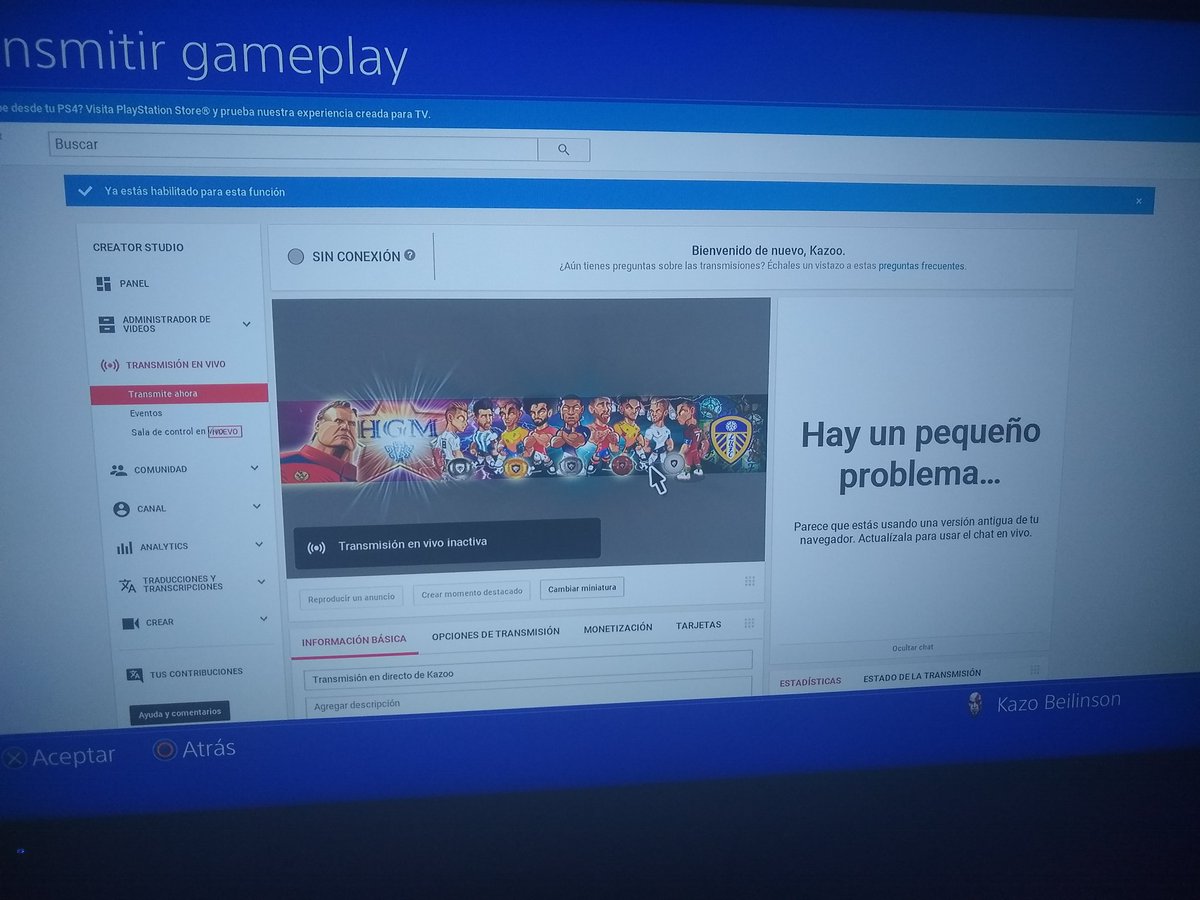Click the Kazo Beilinson avatar
The width and height of the screenshot is (1200, 900).
coord(975,704)
